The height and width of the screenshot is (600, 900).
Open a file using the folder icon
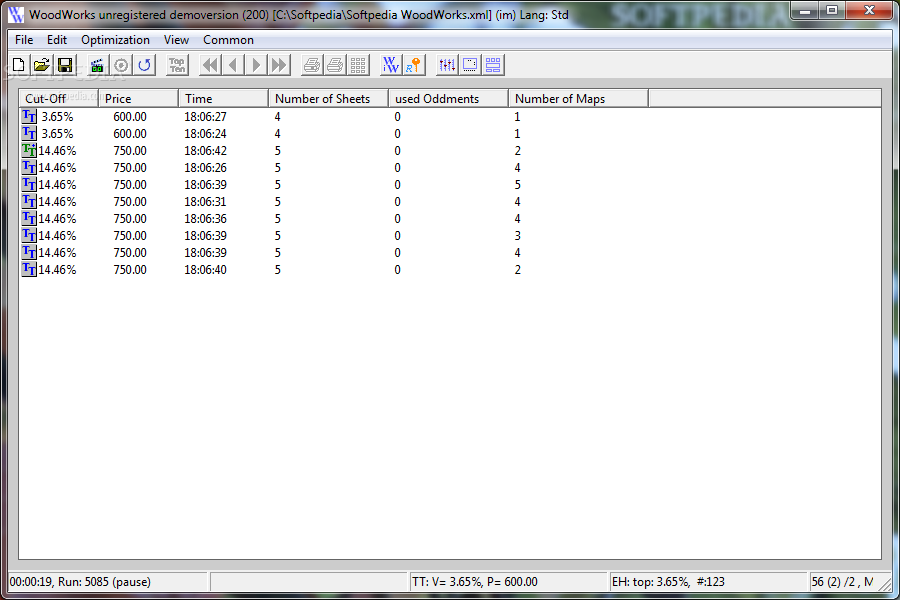coord(41,65)
